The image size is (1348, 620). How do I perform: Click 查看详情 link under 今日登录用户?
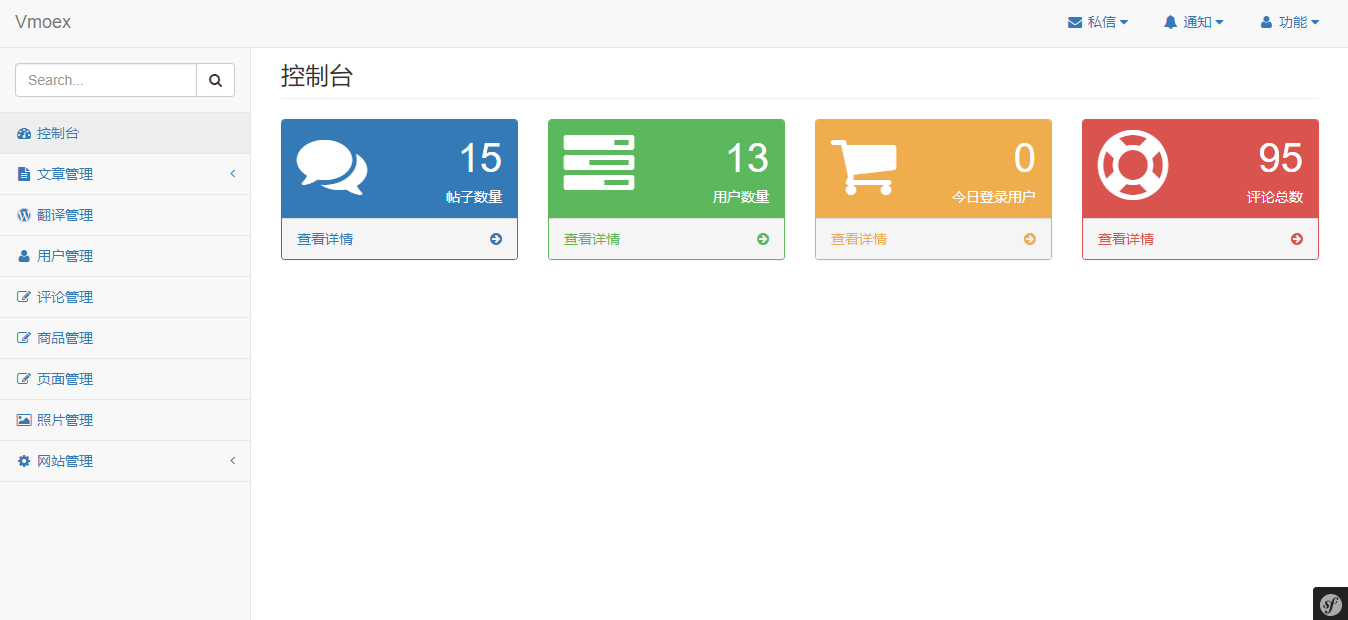tap(859, 239)
